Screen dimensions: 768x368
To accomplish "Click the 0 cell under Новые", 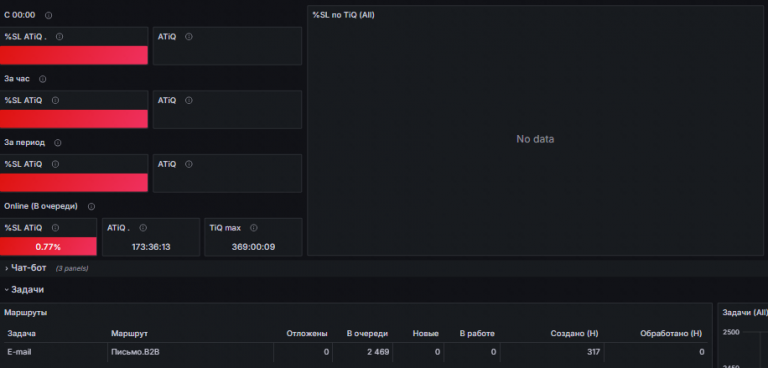I will tap(436, 352).
